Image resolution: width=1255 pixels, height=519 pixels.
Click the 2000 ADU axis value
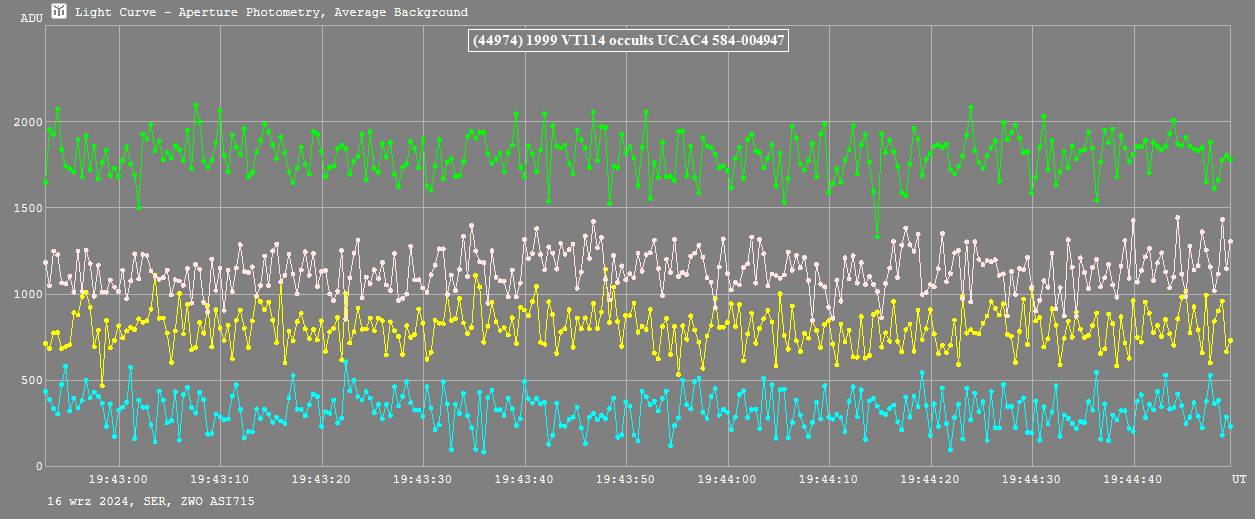pos(28,122)
